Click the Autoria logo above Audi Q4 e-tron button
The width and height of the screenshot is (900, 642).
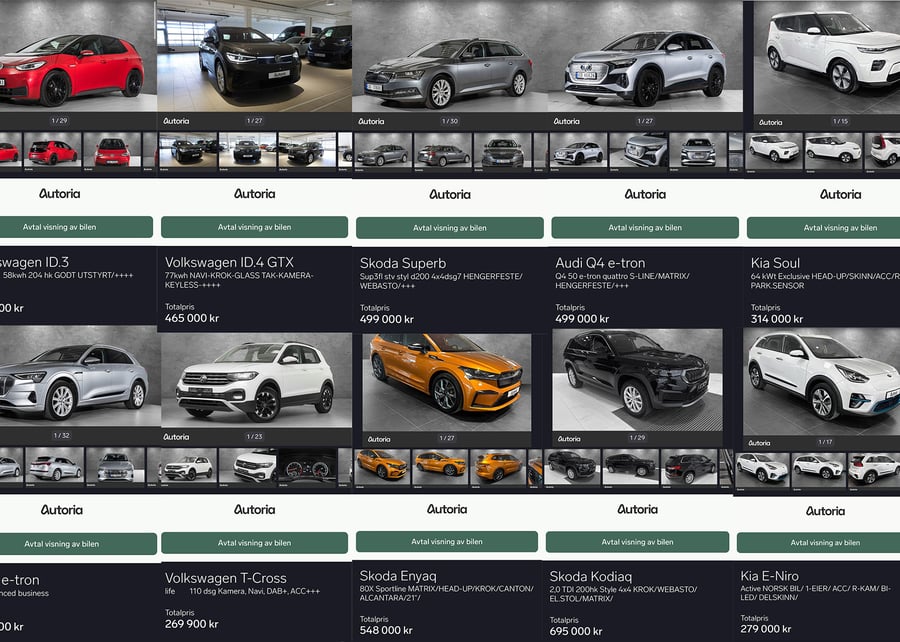click(x=645, y=194)
